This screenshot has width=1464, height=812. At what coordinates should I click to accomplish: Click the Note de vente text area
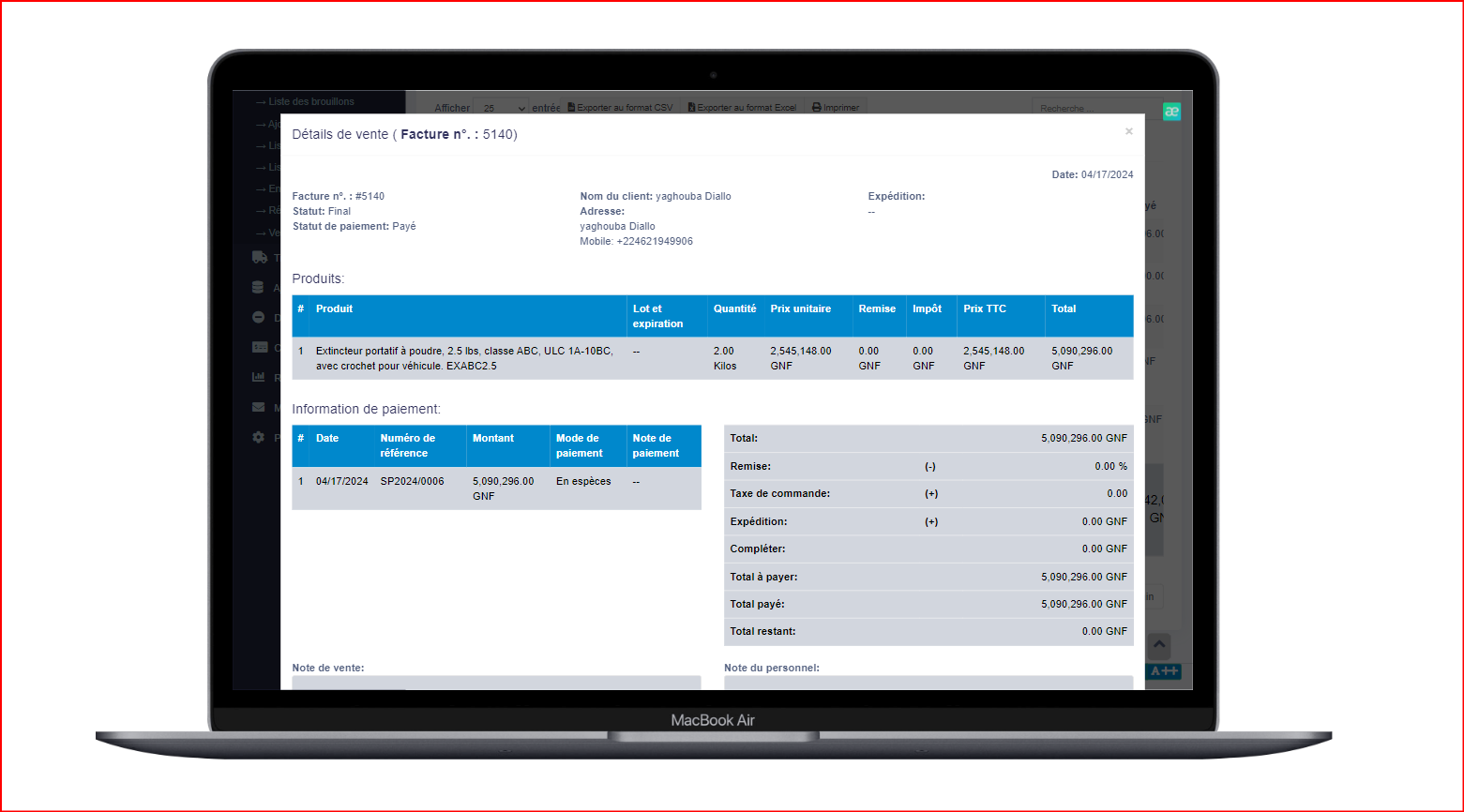click(496, 683)
